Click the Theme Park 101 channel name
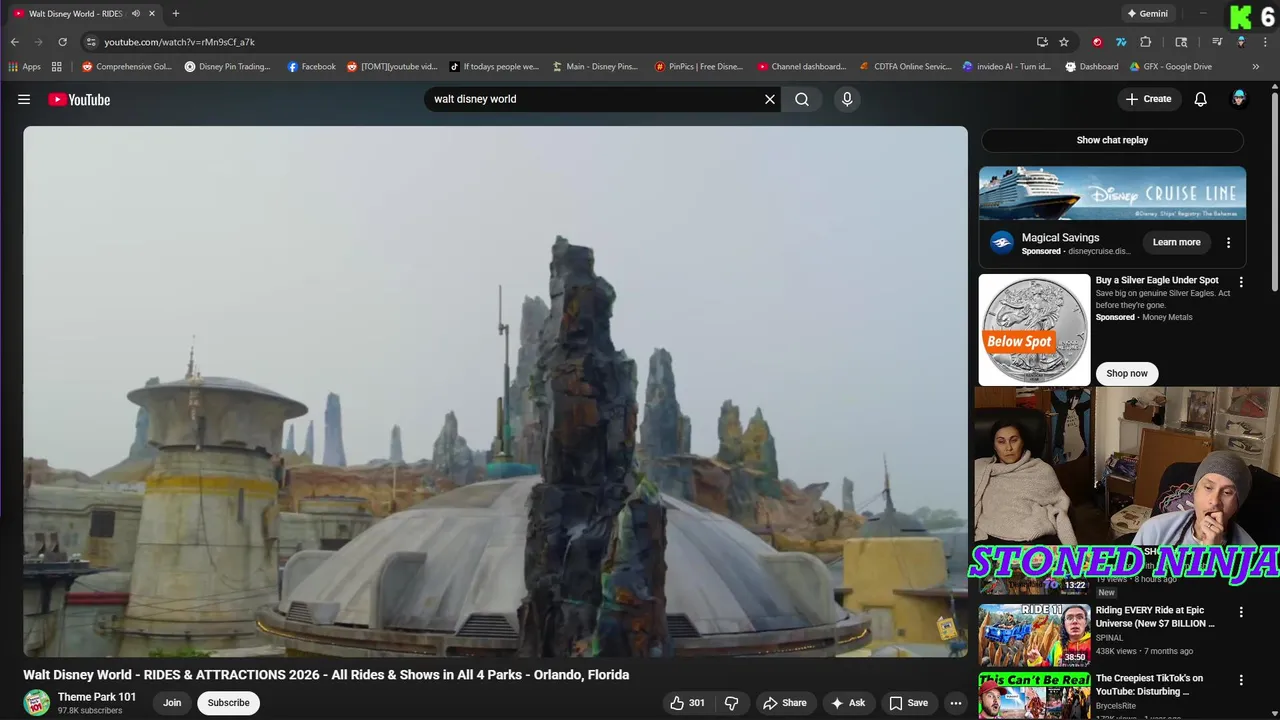Screen dimensions: 1280x720 97,697
